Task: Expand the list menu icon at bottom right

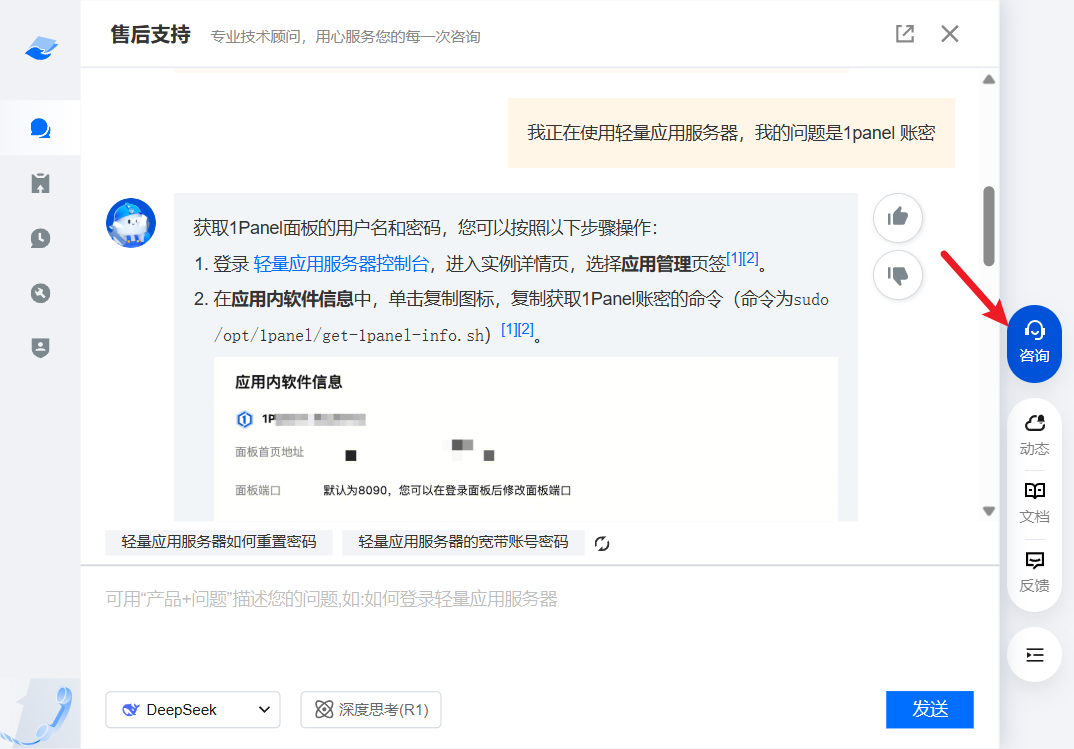Action: [1033, 654]
